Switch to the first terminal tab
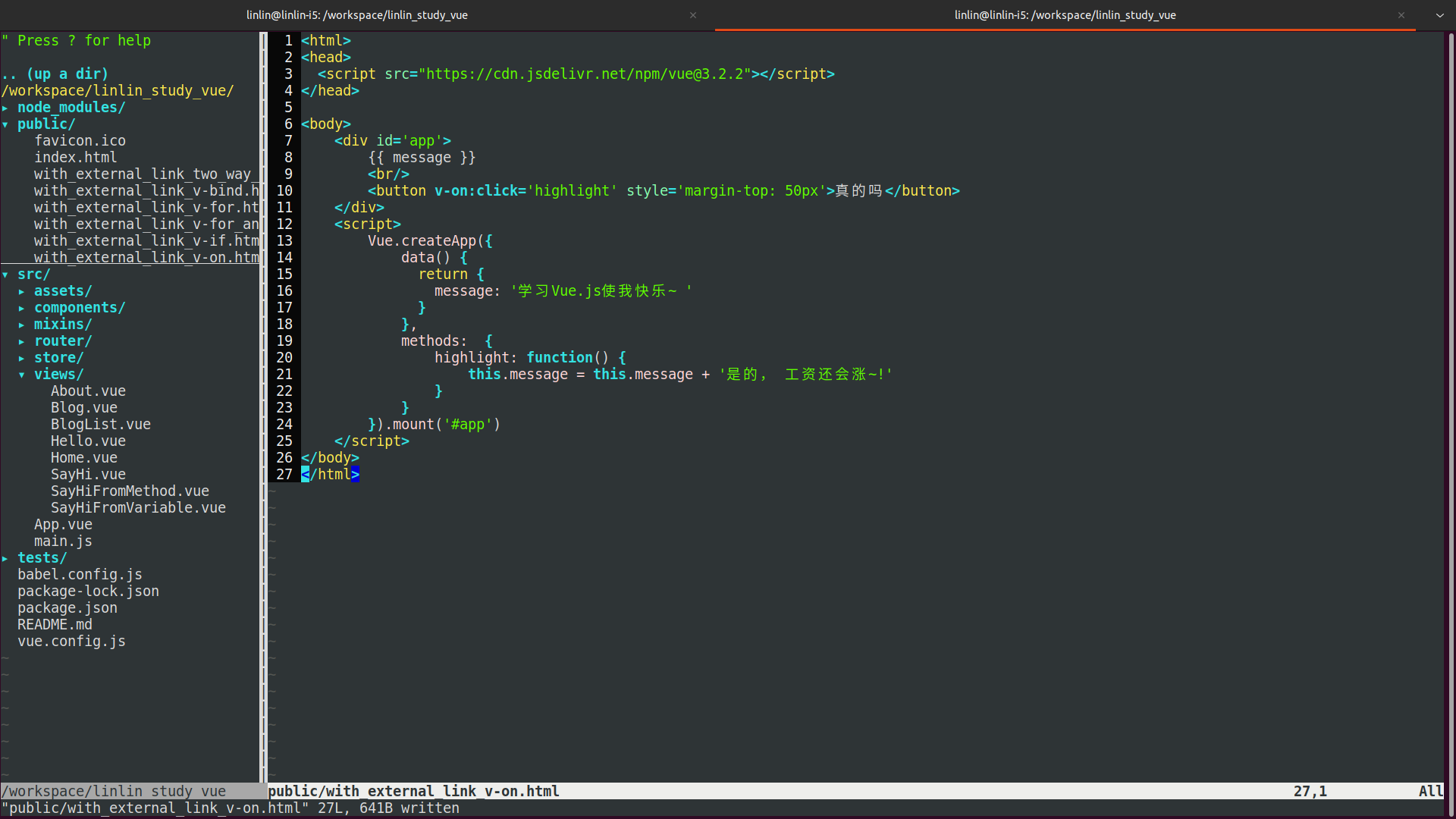1456x819 pixels. point(356,15)
